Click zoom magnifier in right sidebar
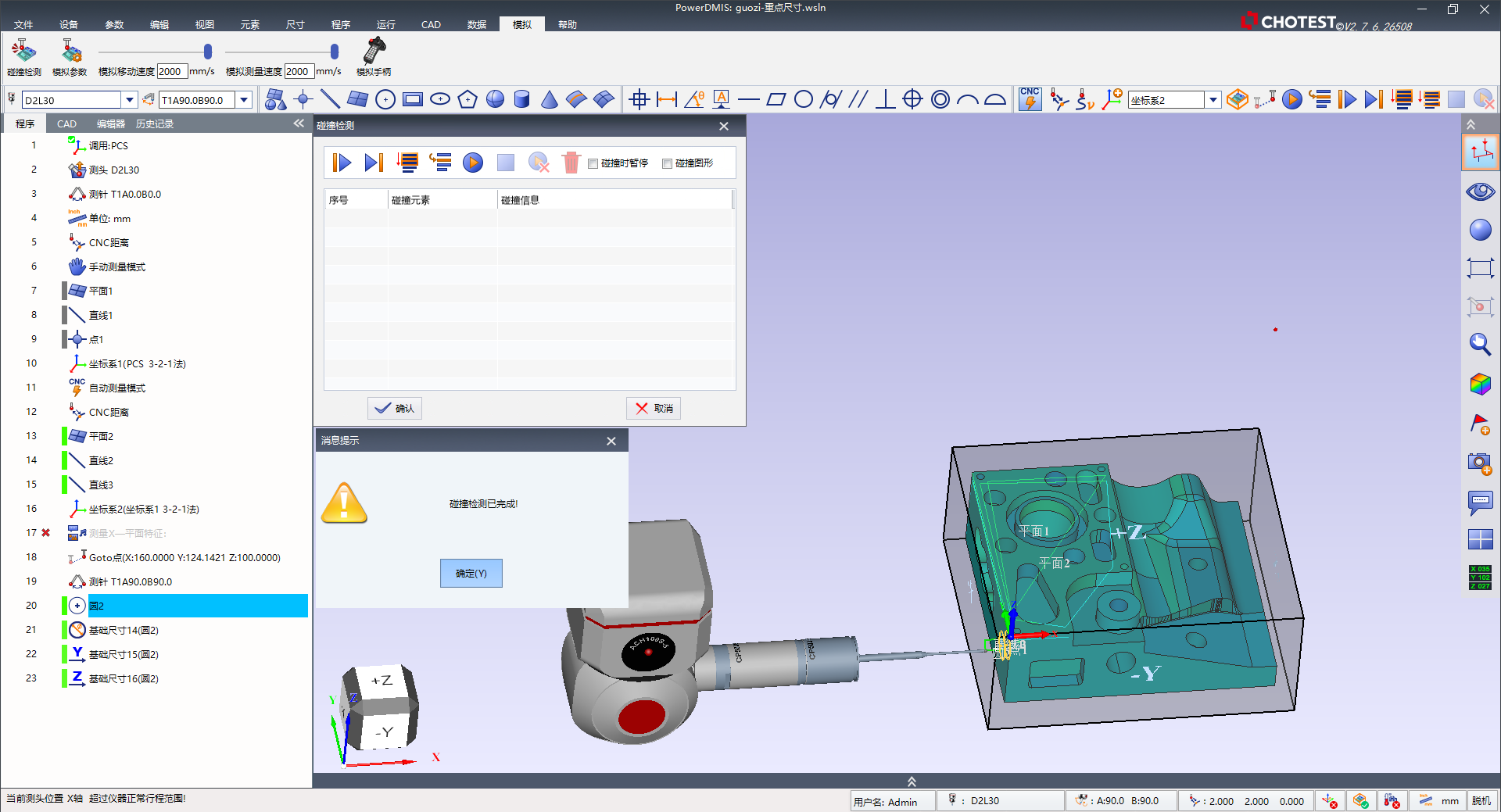Viewport: 1501px width, 812px height. click(x=1480, y=344)
